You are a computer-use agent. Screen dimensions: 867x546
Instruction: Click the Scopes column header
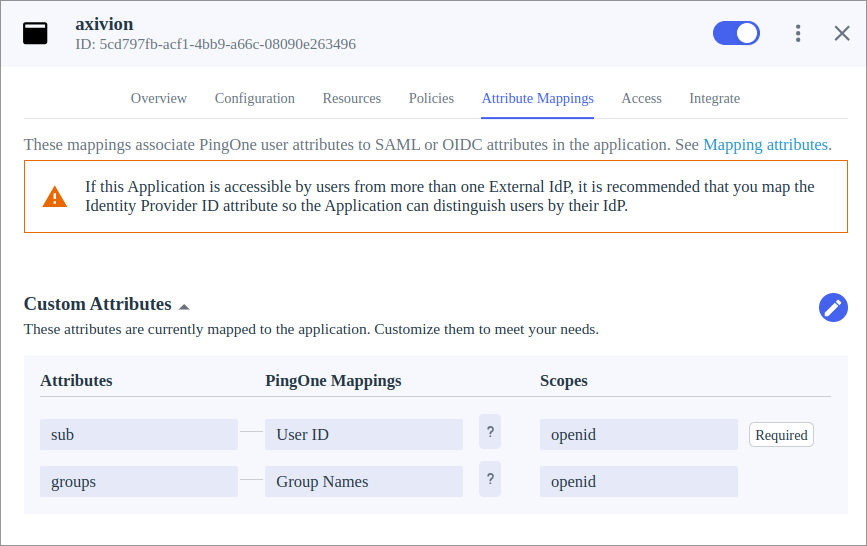[x=564, y=381]
